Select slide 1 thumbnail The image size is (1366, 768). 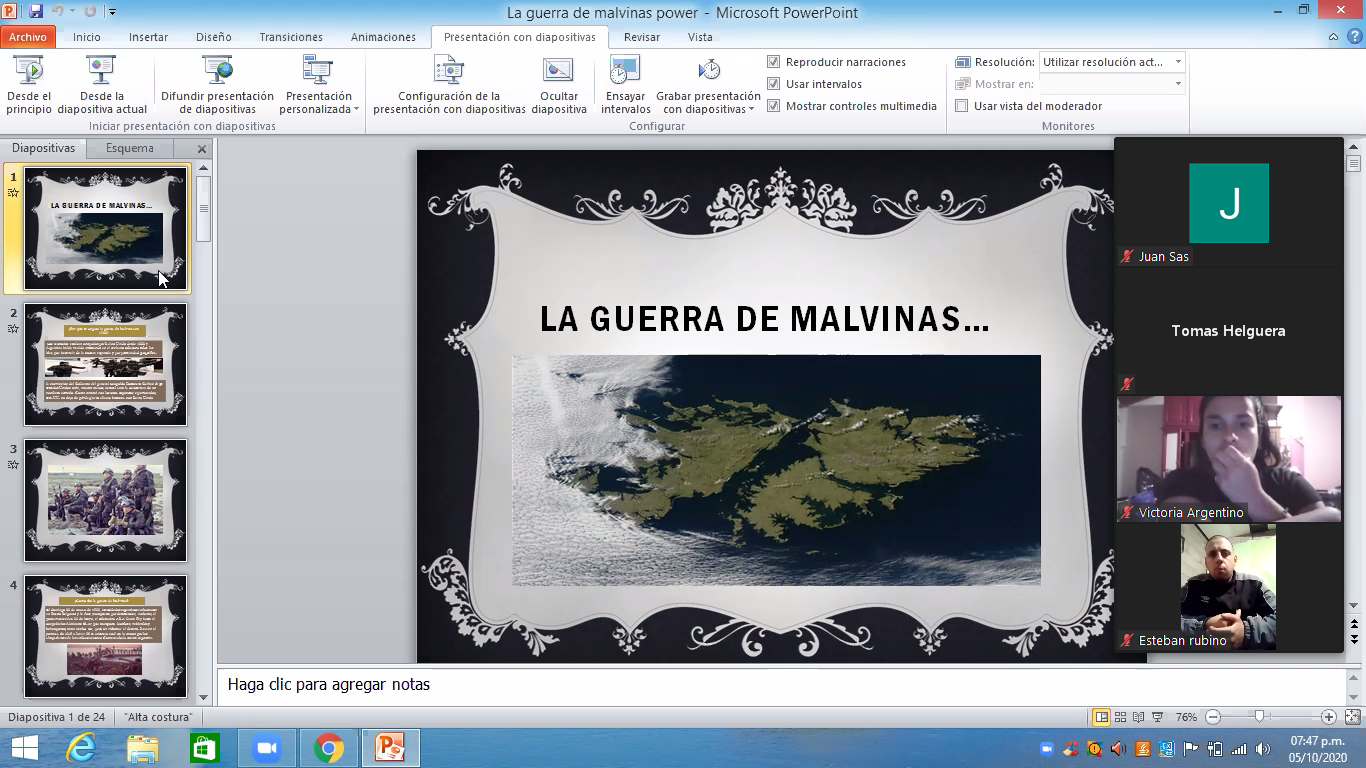pos(106,229)
